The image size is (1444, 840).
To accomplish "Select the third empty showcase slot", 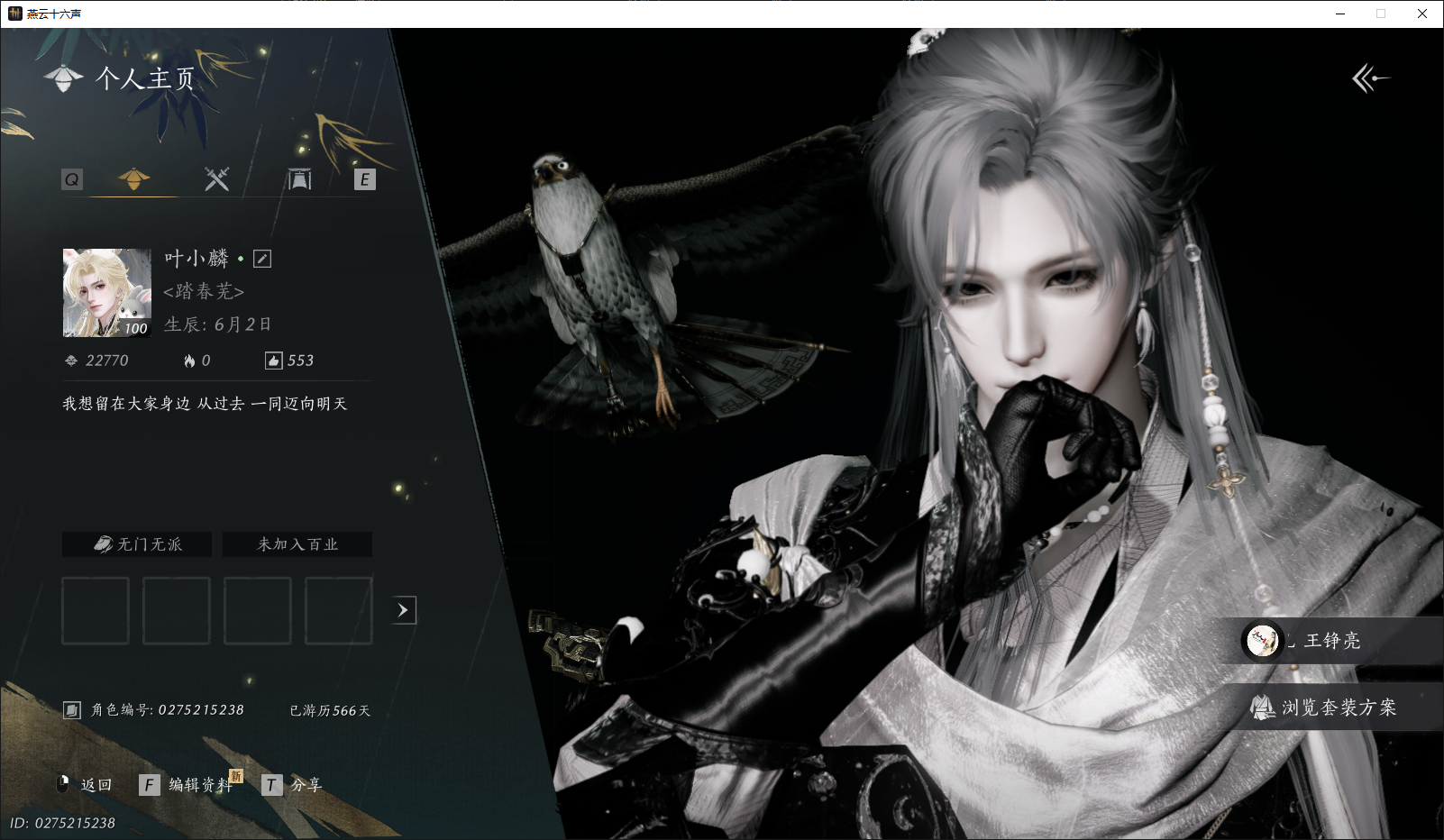I will pos(258,611).
